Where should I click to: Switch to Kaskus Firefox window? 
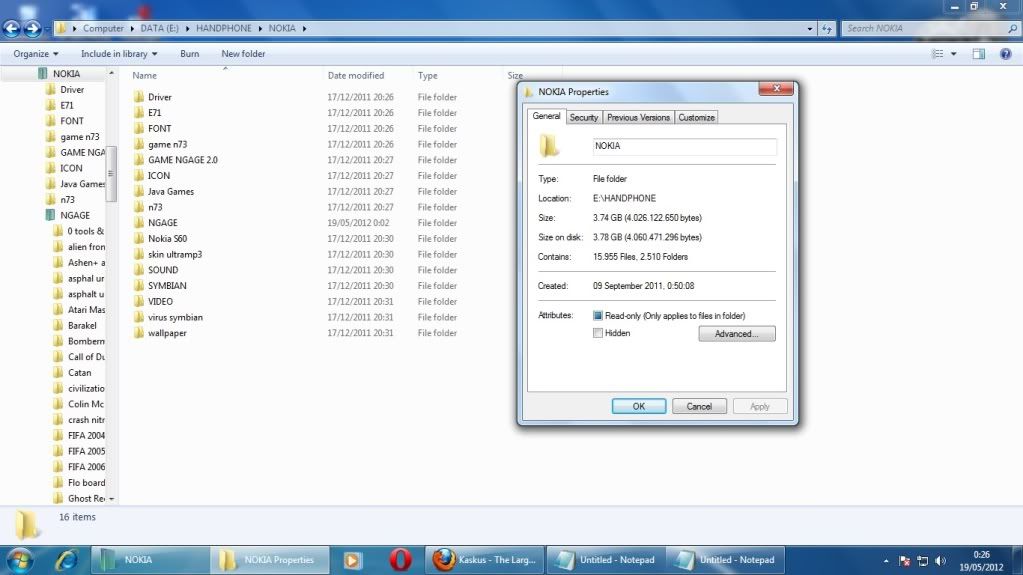click(x=485, y=560)
